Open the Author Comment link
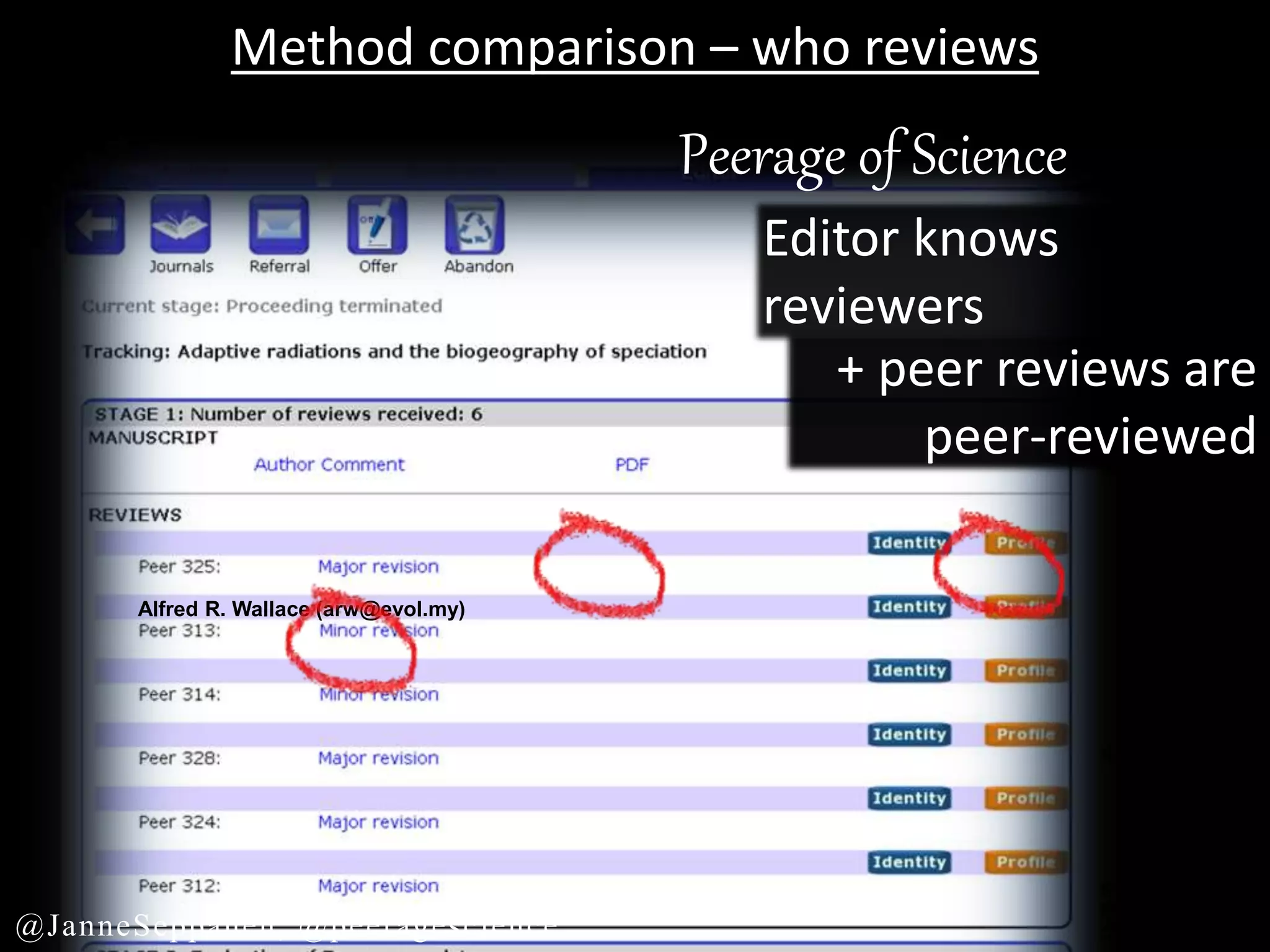Screen dimensions: 1270x952 click(329, 464)
